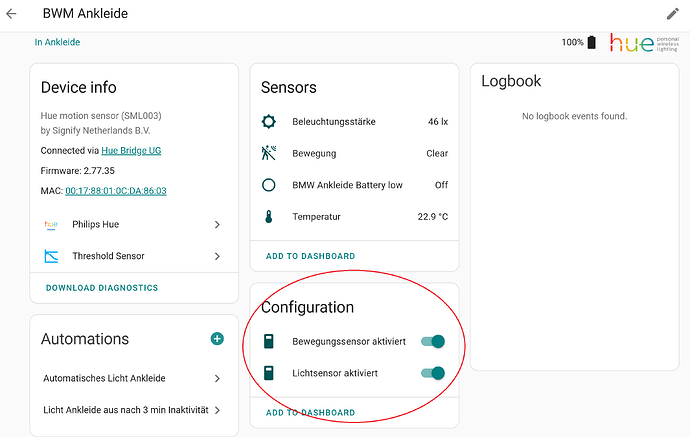Click Add to Dashboard under Configuration
The image size is (690, 437).
pyautogui.click(x=310, y=413)
